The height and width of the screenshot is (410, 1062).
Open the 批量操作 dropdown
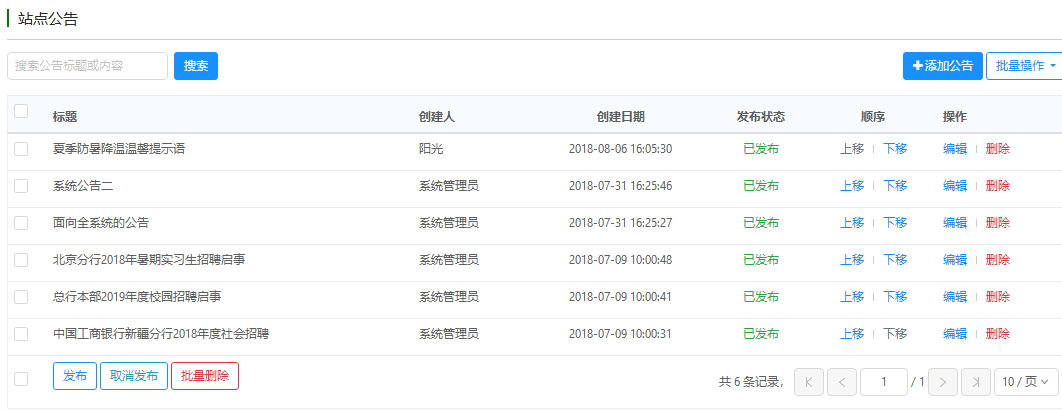pyautogui.click(x=1025, y=66)
